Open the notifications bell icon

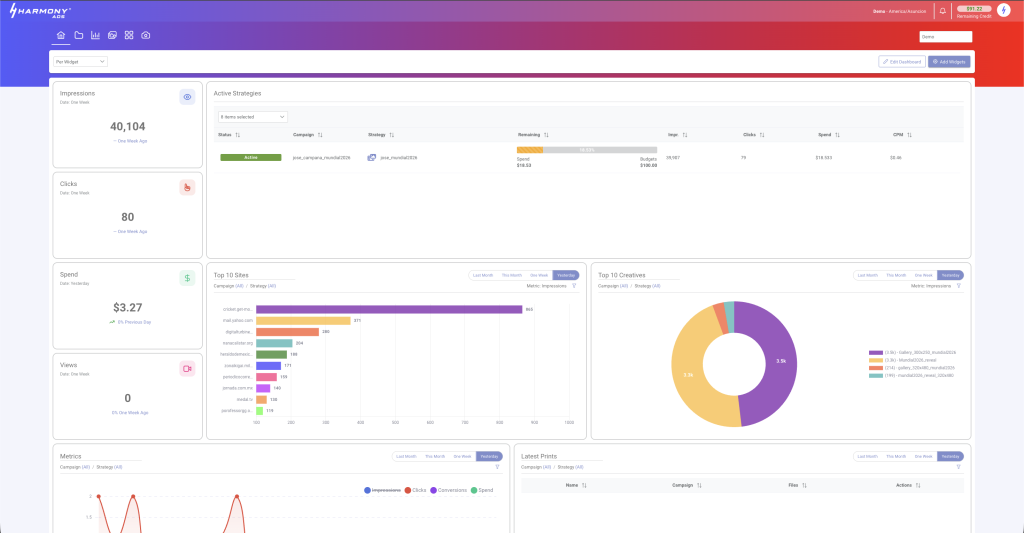click(942, 10)
